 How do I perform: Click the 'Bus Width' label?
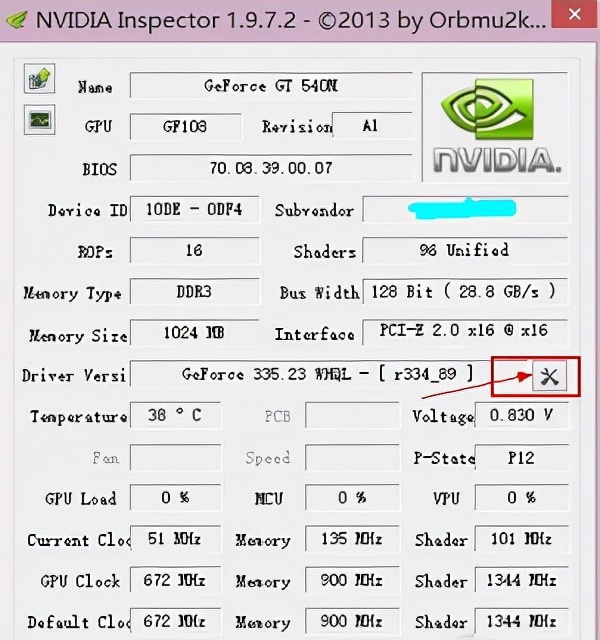(320, 293)
